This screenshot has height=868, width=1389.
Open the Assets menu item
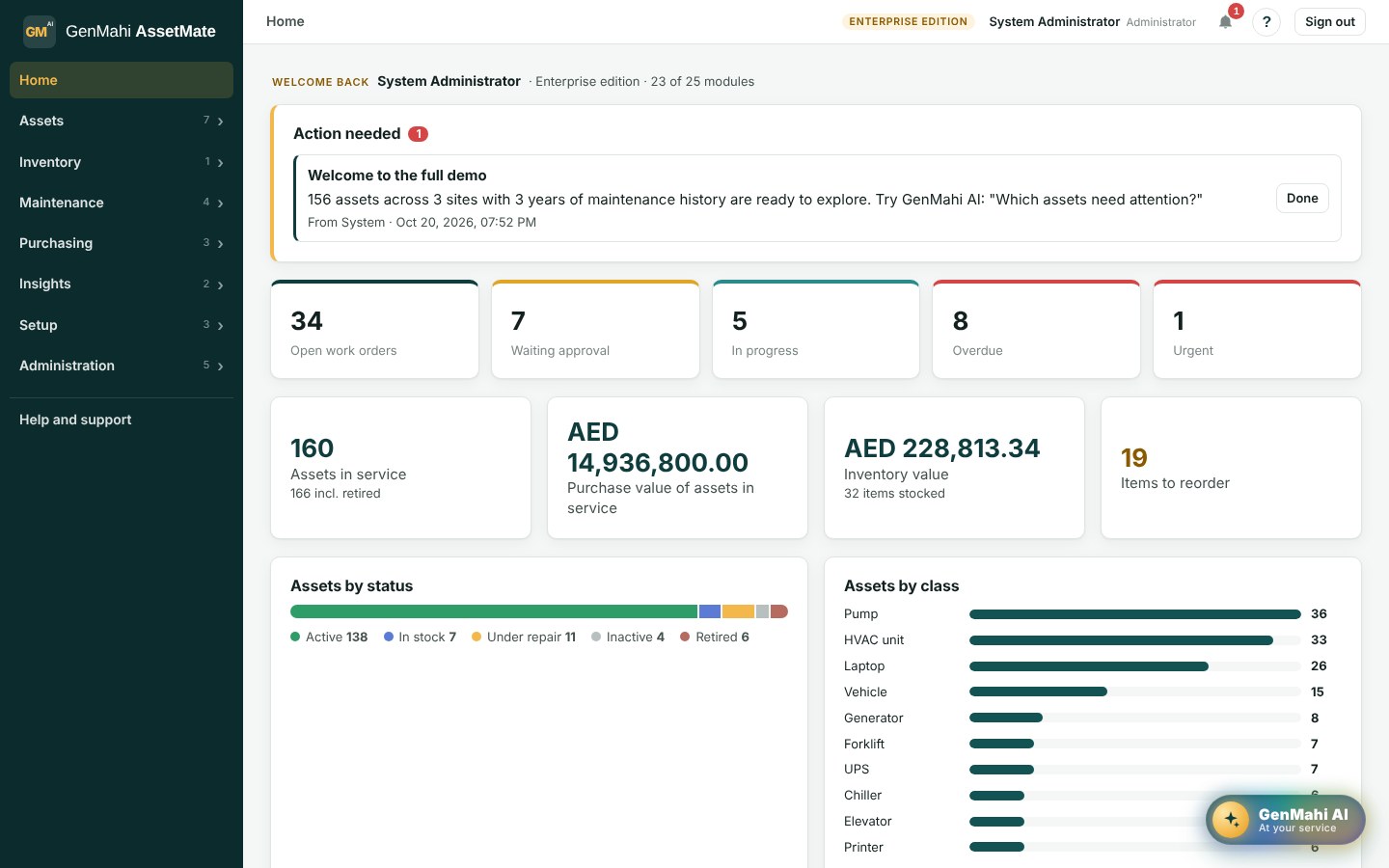click(122, 121)
